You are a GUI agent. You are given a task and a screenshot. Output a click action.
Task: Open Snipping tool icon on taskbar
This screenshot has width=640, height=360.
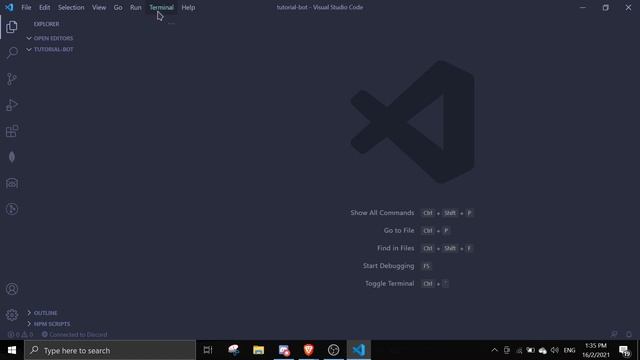click(233, 350)
